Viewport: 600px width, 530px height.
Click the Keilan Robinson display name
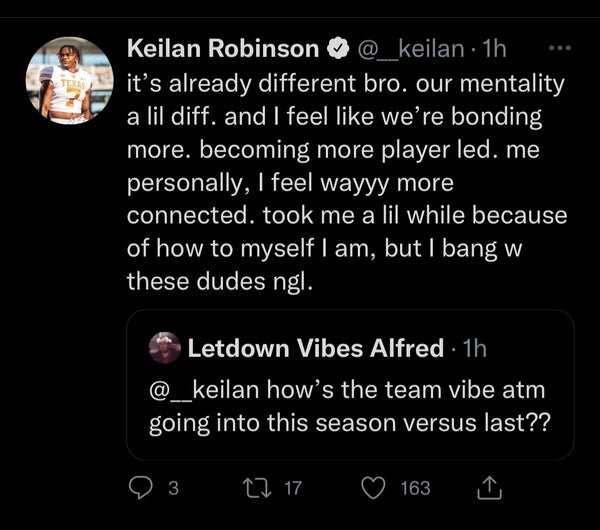[224, 48]
